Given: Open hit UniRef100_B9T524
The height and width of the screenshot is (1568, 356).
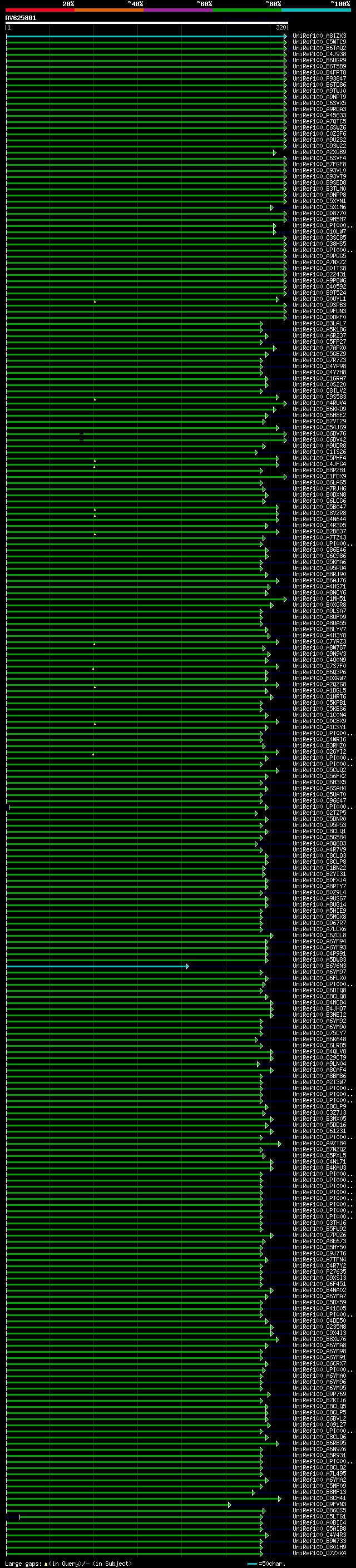Looking at the screenshot, I should coord(319,293).
